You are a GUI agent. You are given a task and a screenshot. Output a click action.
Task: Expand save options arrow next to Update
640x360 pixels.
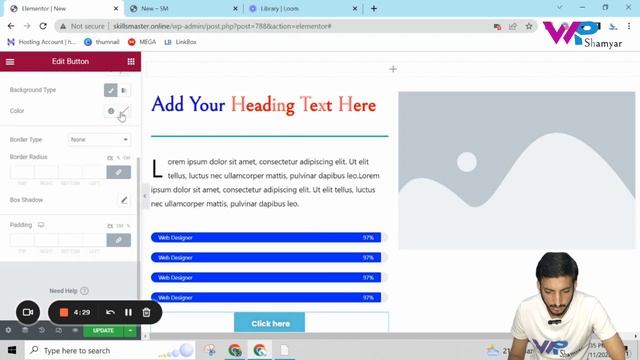click(x=130, y=331)
